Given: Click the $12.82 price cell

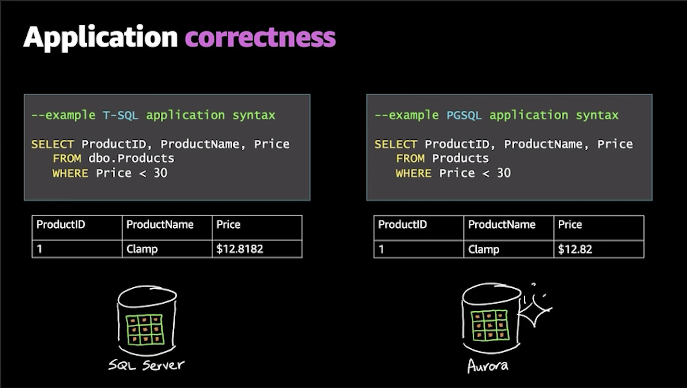Looking at the screenshot, I should pos(599,249).
